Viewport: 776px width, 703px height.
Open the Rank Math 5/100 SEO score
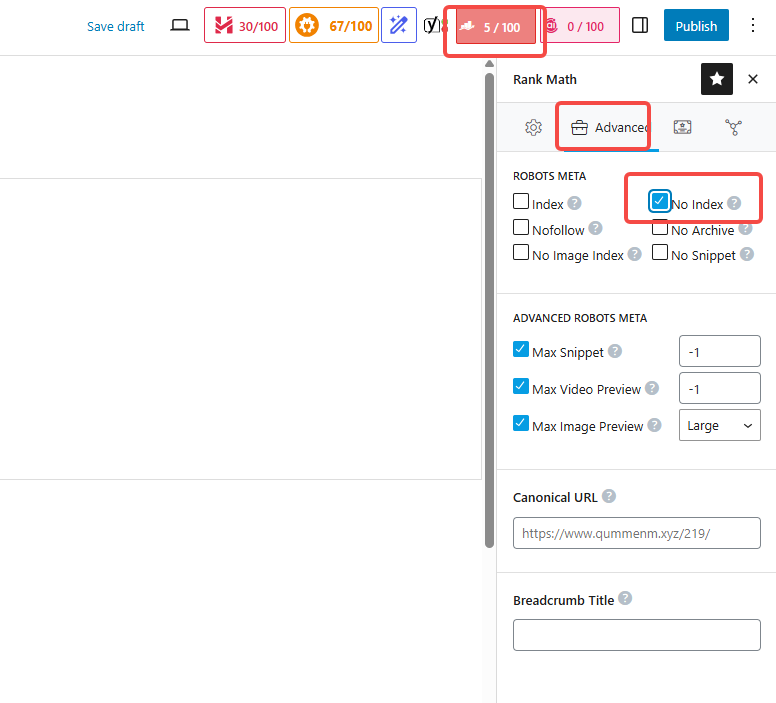495,27
